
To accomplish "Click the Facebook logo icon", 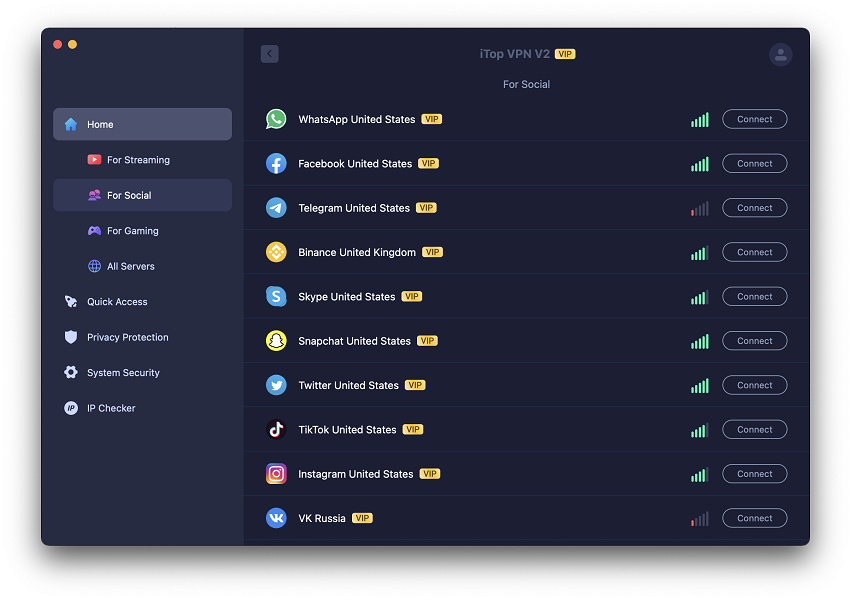I will (276, 164).
